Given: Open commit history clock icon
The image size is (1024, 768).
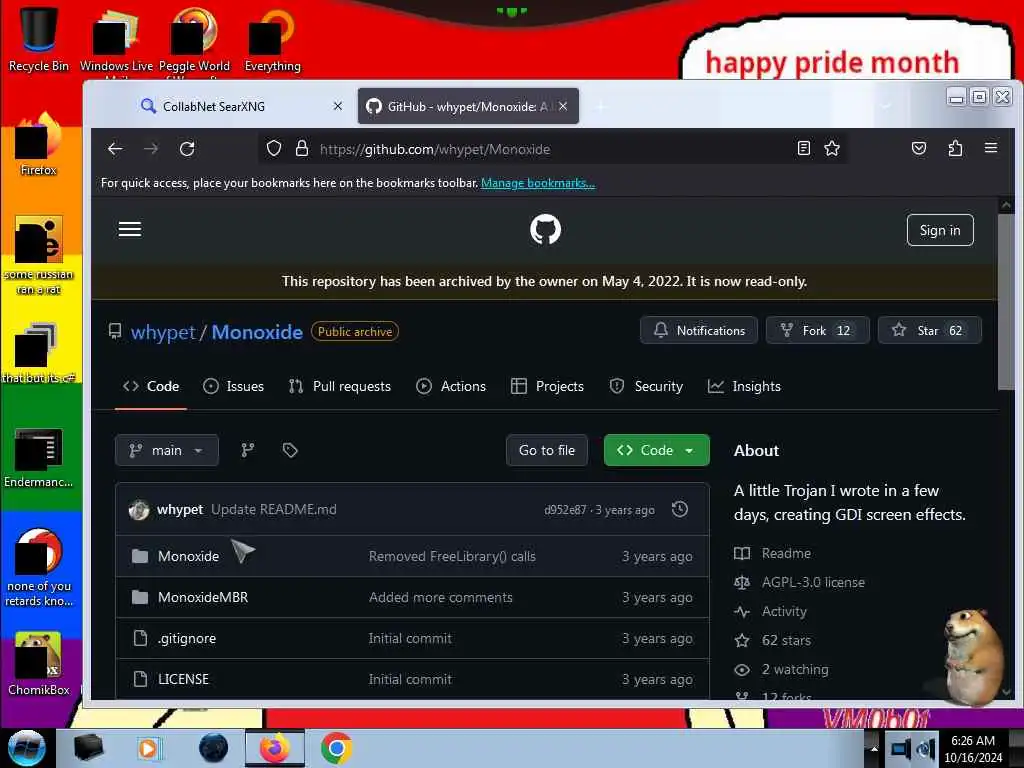Looking at the screenshot, I should (x=680, y=509).
